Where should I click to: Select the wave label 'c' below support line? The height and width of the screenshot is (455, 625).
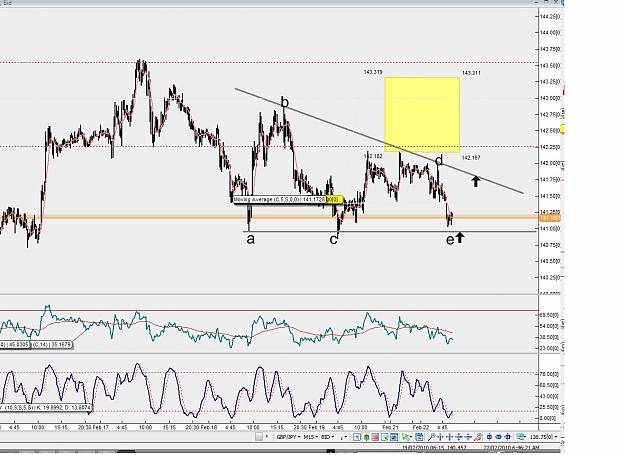click(x=334, y=239)
